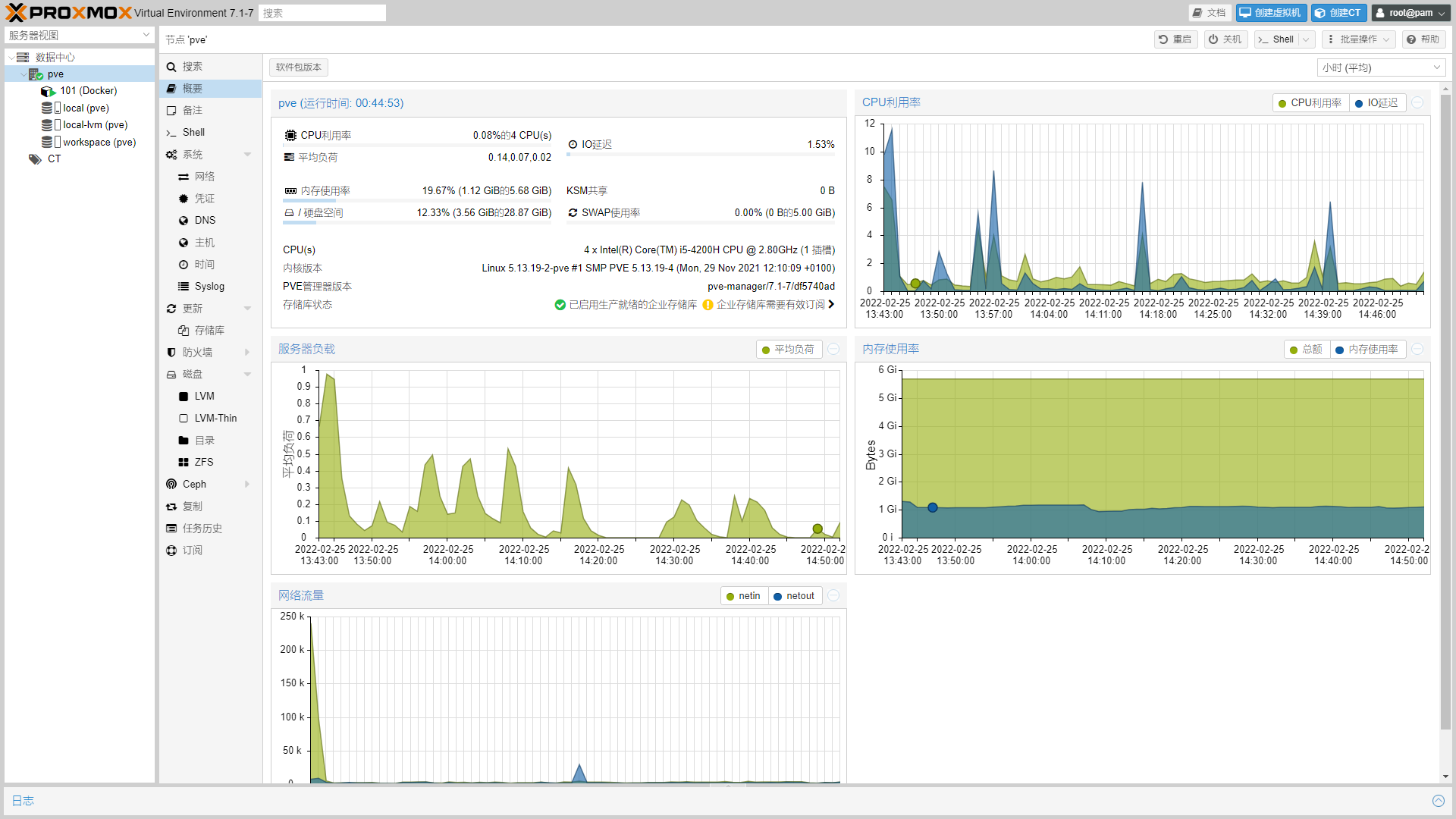Click the 创建CT cube icon button
The width and height of the screenshot is (1456, 819).
1320,13
